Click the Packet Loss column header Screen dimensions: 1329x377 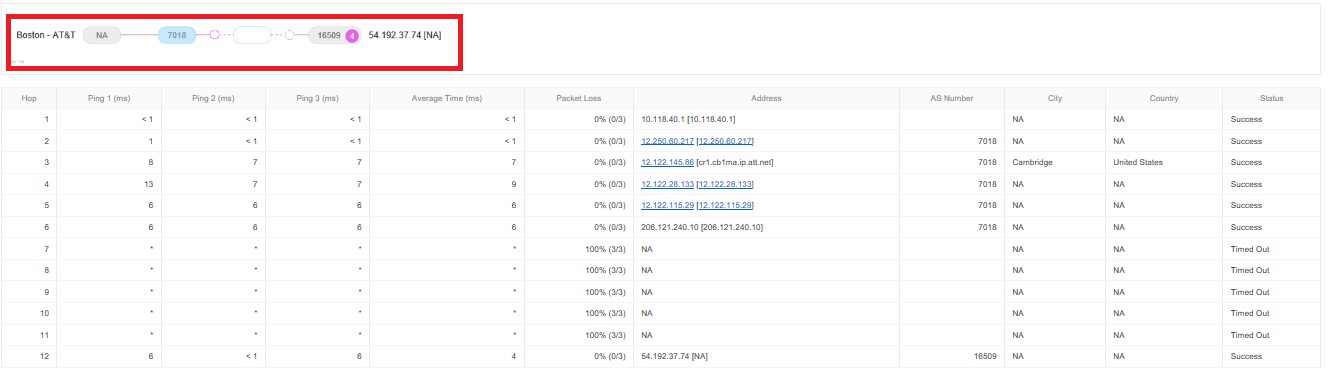579,98
